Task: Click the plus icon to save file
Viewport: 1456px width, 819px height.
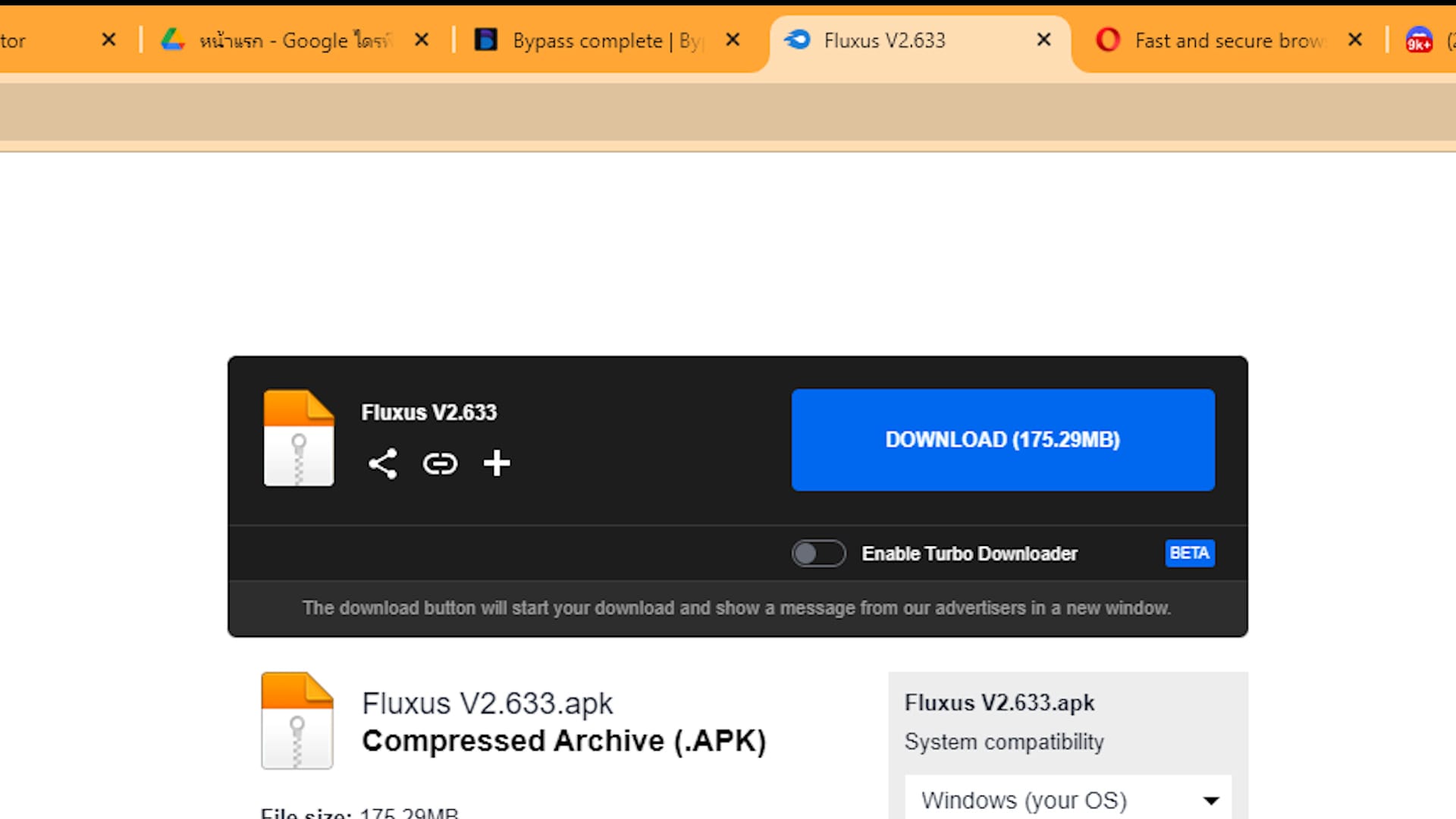Action: (497, 463)
